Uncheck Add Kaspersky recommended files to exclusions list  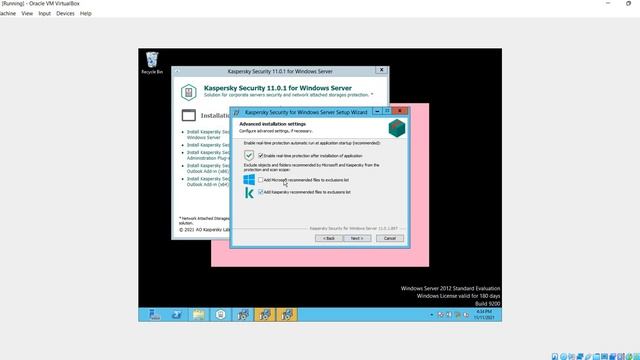tap(261, 192)
